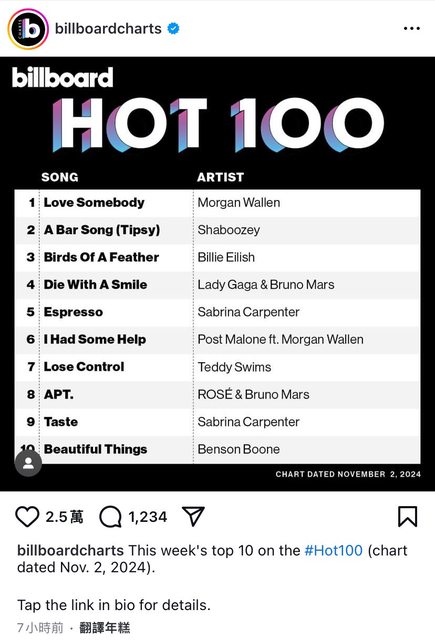View all 1,234 comments count

tap(148, 517)
